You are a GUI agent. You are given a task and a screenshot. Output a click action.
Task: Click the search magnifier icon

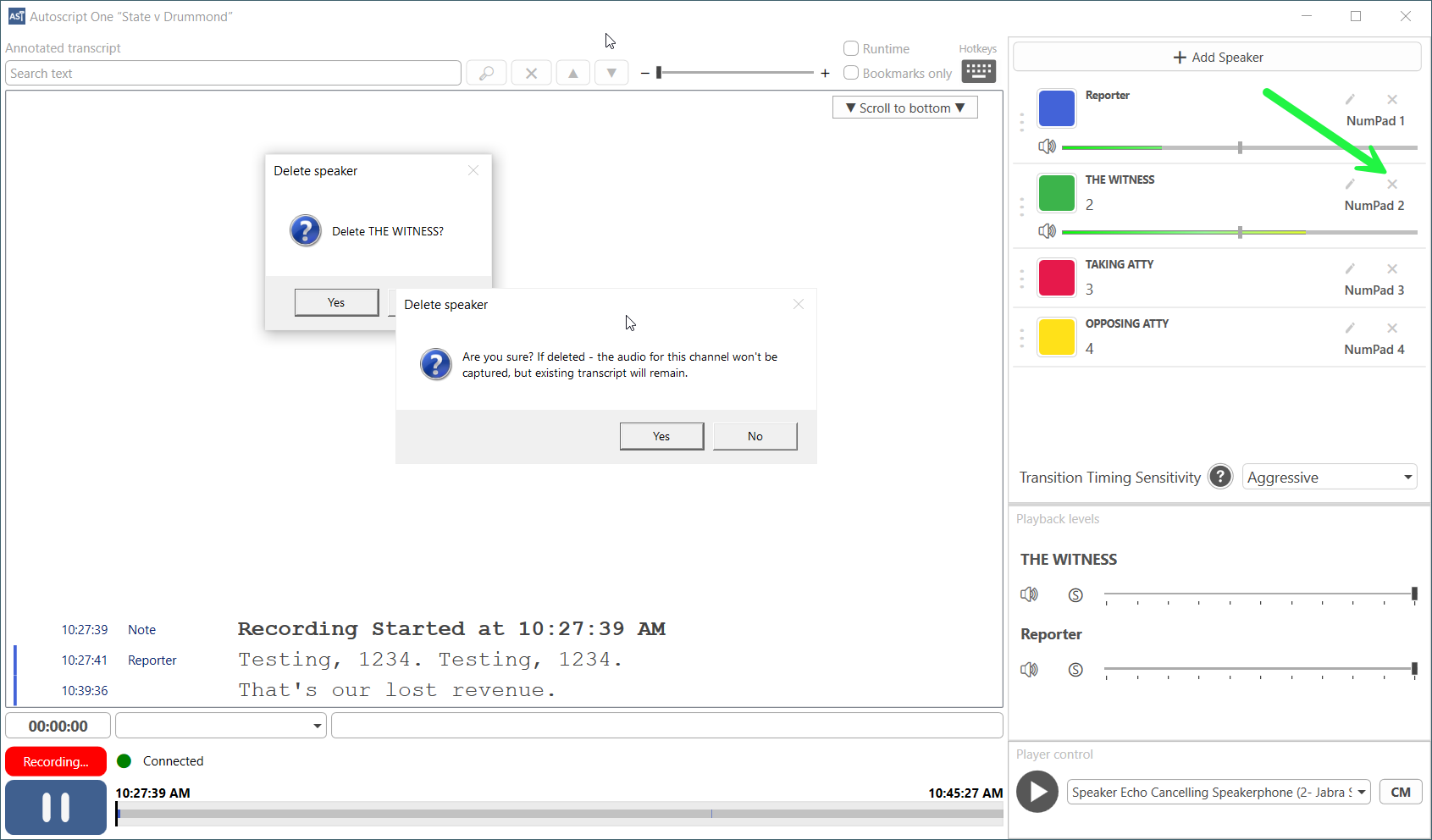(486, 74)
